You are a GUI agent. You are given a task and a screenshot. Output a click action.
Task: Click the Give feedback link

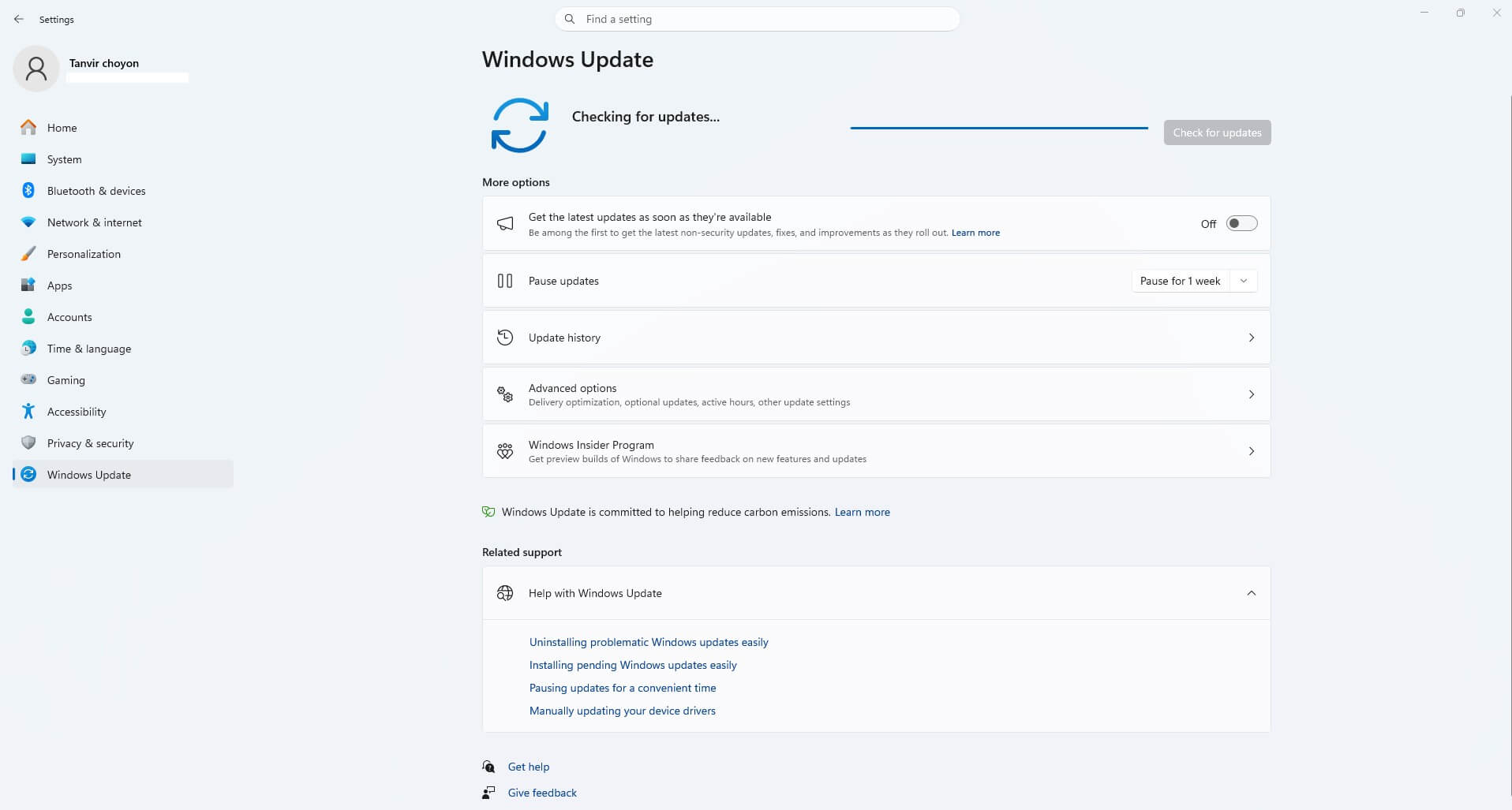point(542,793)
